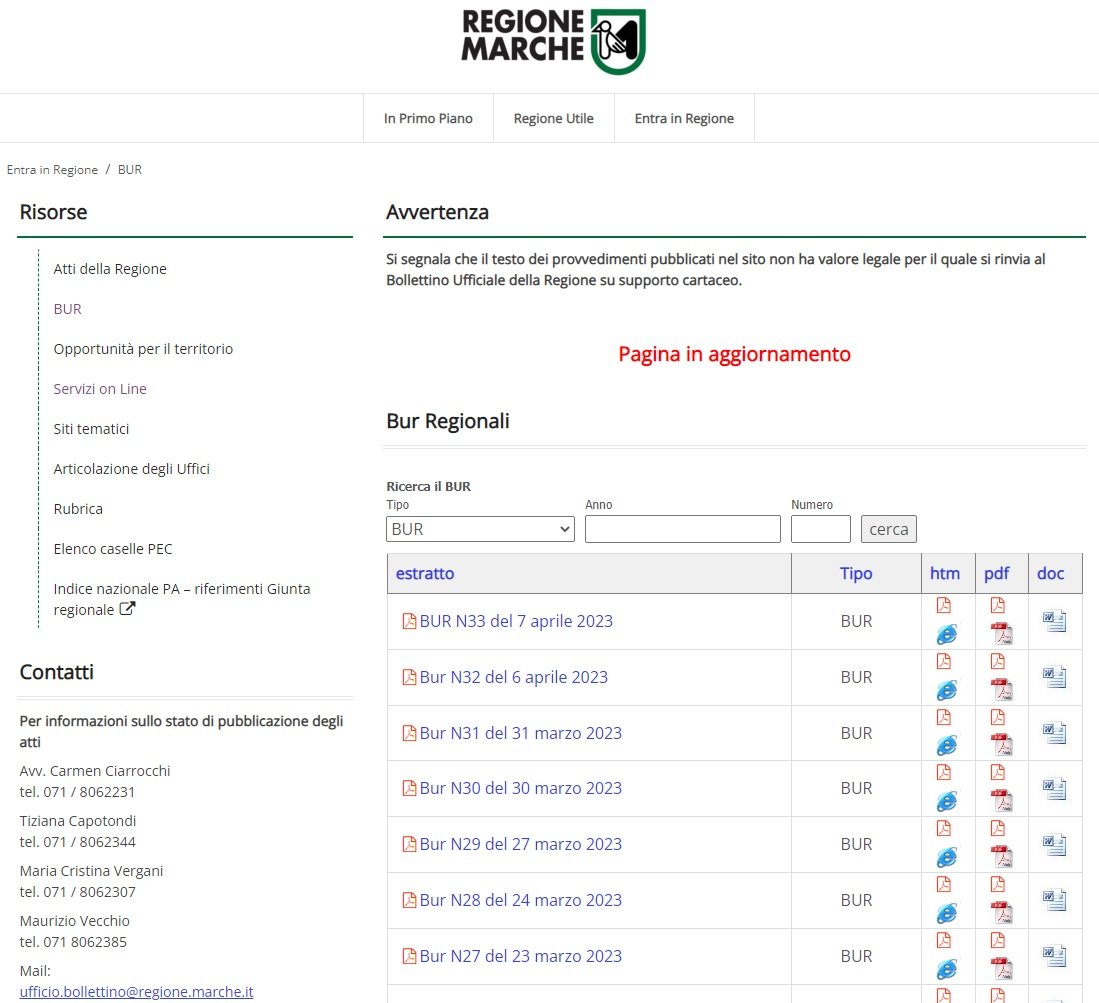Go to Atti della Regione
The width and height of the screenshot is (1099, 1003).
(110, 269)
